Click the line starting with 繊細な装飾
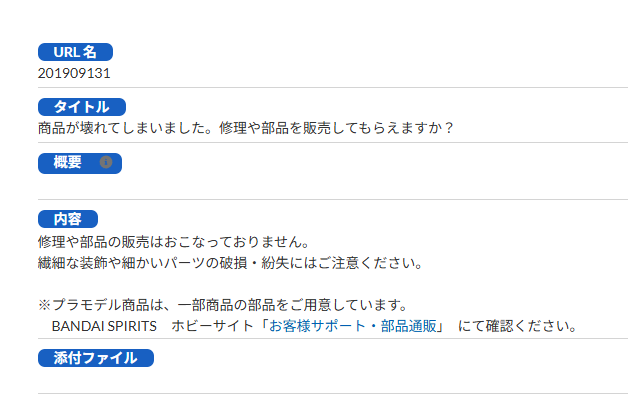The image size is (628, 413). (231, 263)
